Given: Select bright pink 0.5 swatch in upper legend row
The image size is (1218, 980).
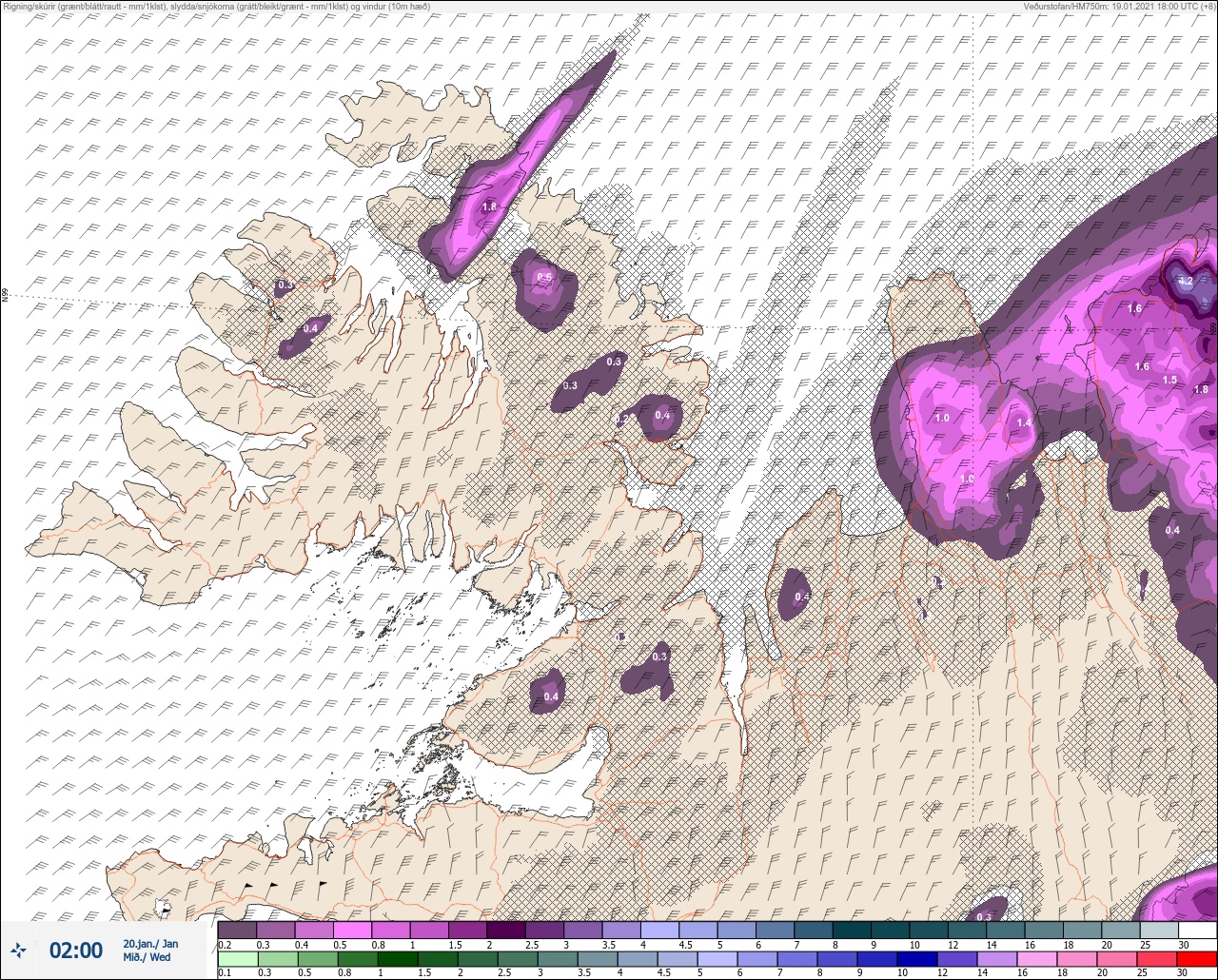Looking at the screenshot, I should (x=352, y=930).
